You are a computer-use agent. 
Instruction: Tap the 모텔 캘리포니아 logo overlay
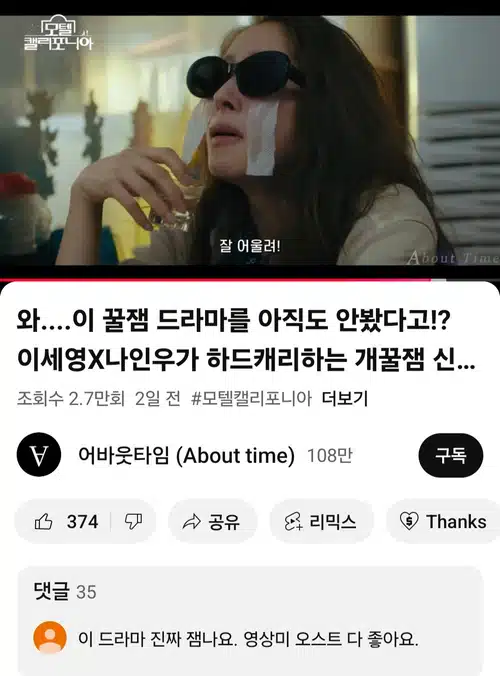click(x=58, y=34)
